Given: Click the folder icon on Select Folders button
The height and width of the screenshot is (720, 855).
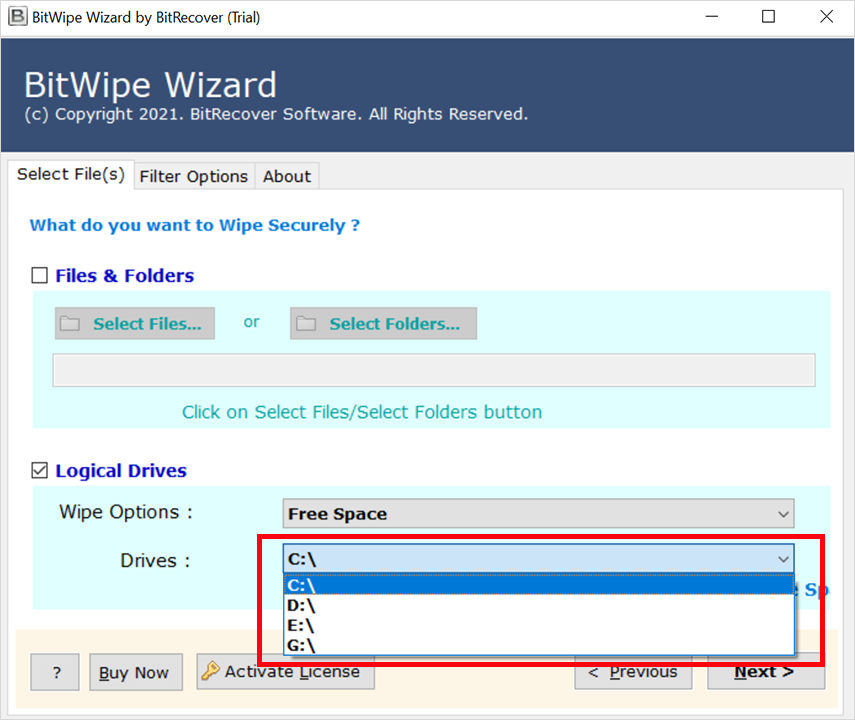Looking at the screenshot, I should [x=306, y=323].
